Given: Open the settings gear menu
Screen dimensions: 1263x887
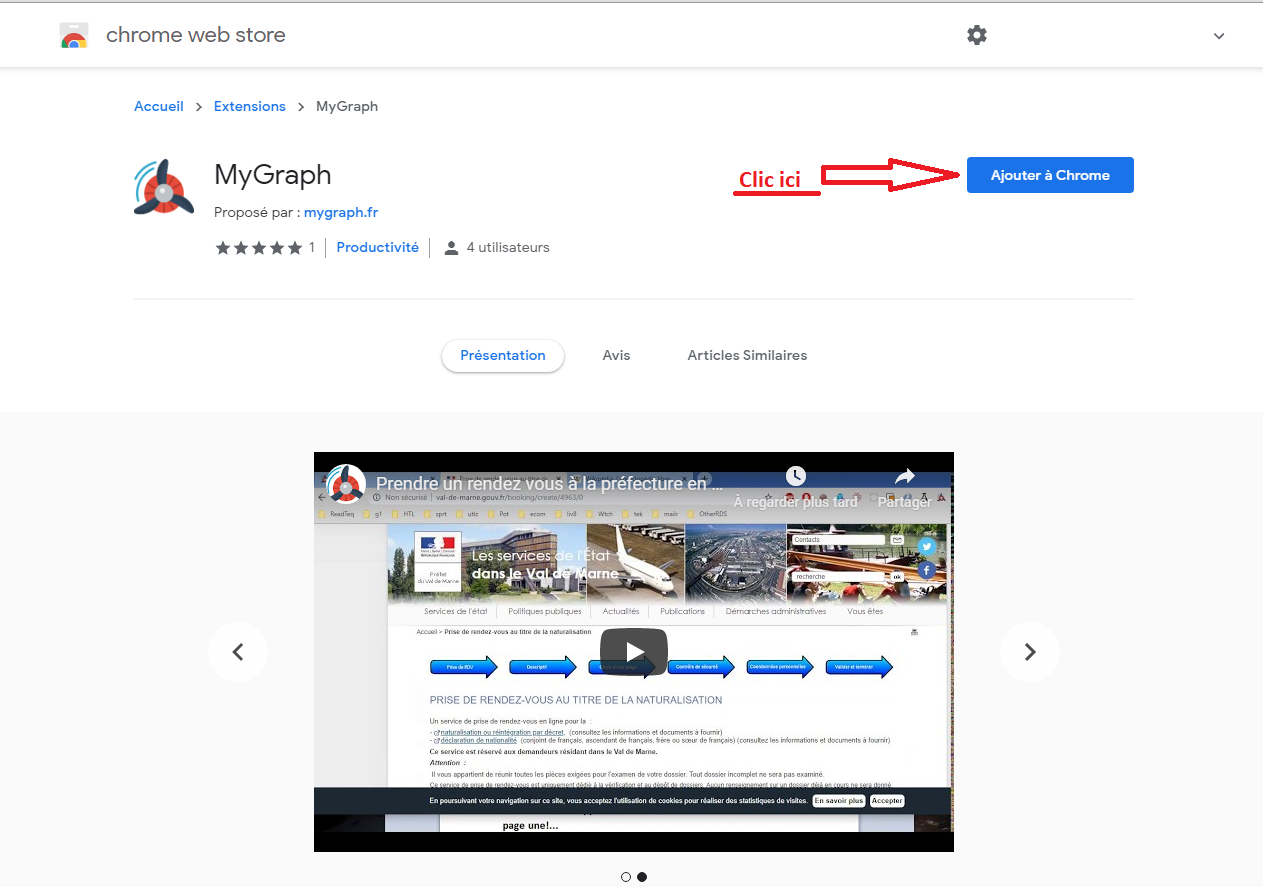Looking at the screenshot, I should 977,35.
